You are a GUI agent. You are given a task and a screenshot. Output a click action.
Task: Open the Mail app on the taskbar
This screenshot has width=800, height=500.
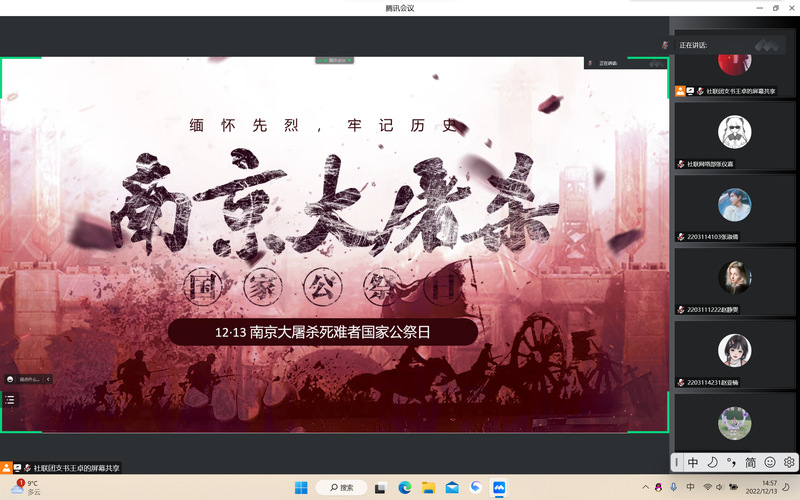click(x=452, y=487)
